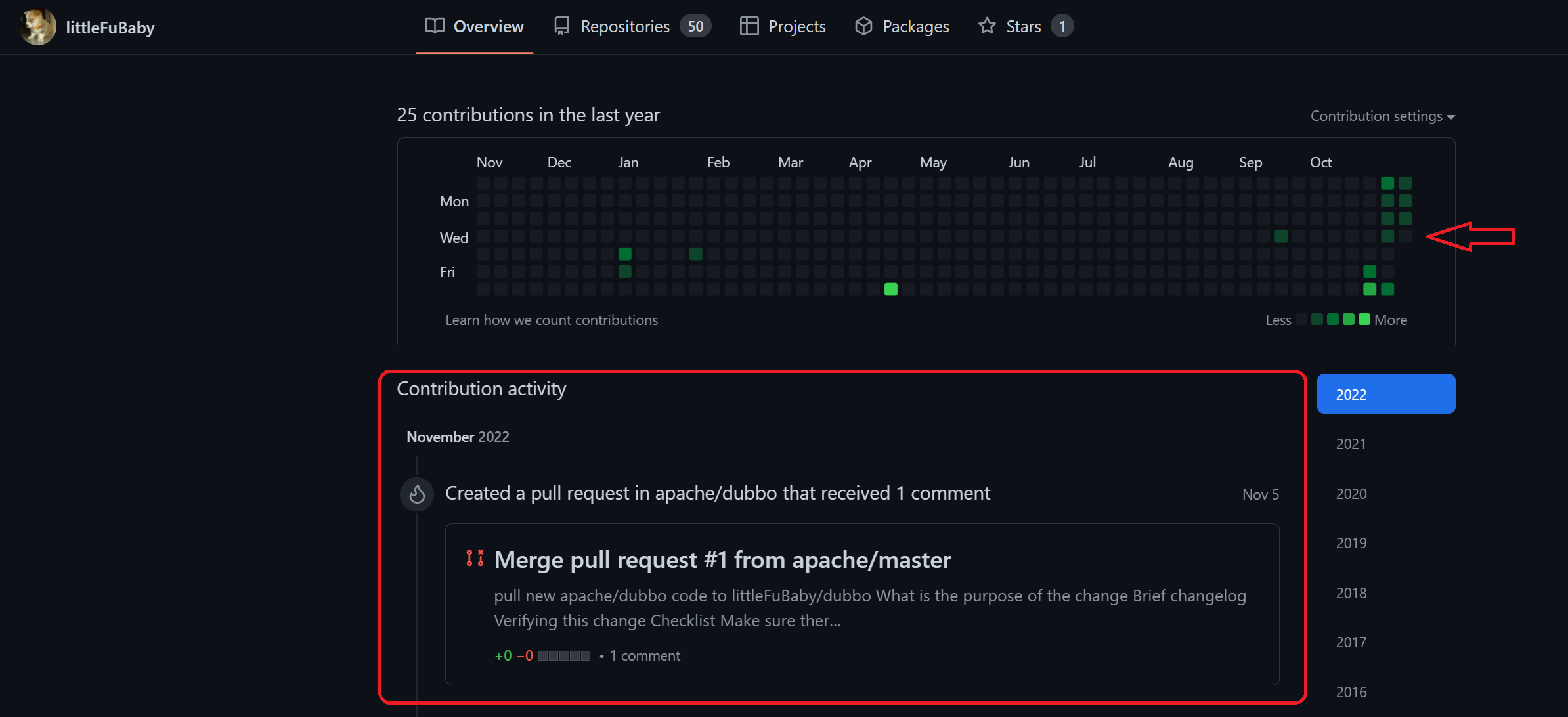Screen dimensions: 1568x717
Task: Switch to the Overview tab
Action: (x=474, y=26)
